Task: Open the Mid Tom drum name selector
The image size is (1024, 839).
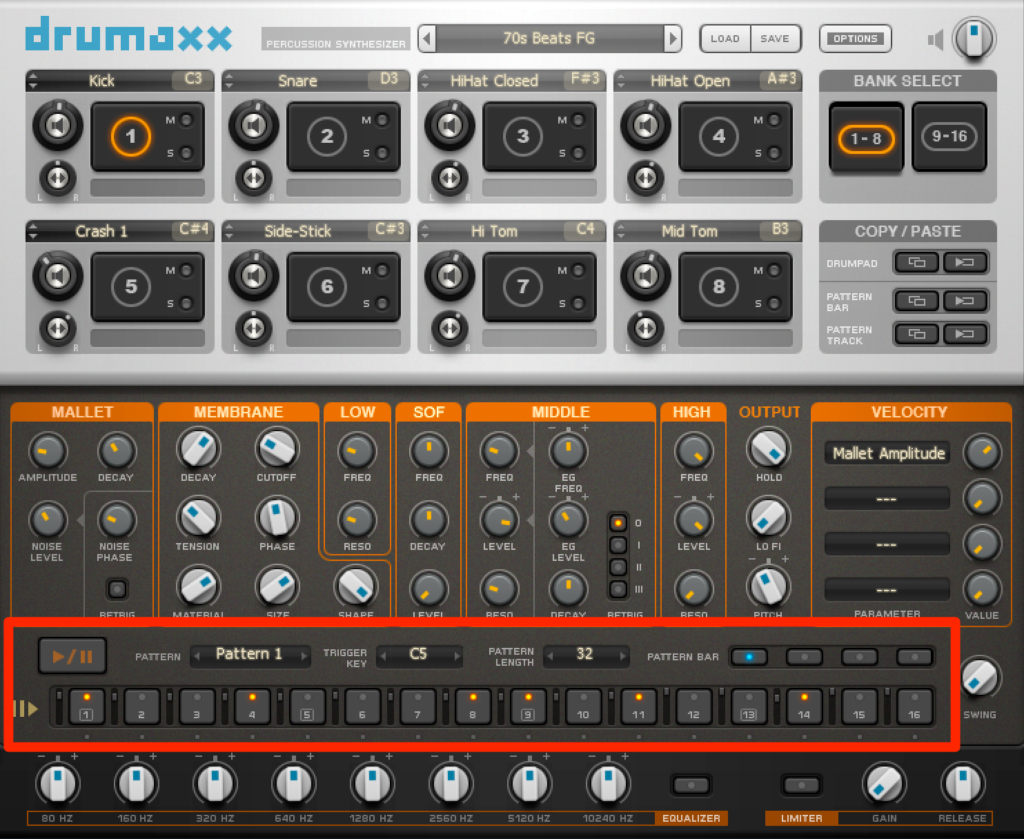Action: 689,231
